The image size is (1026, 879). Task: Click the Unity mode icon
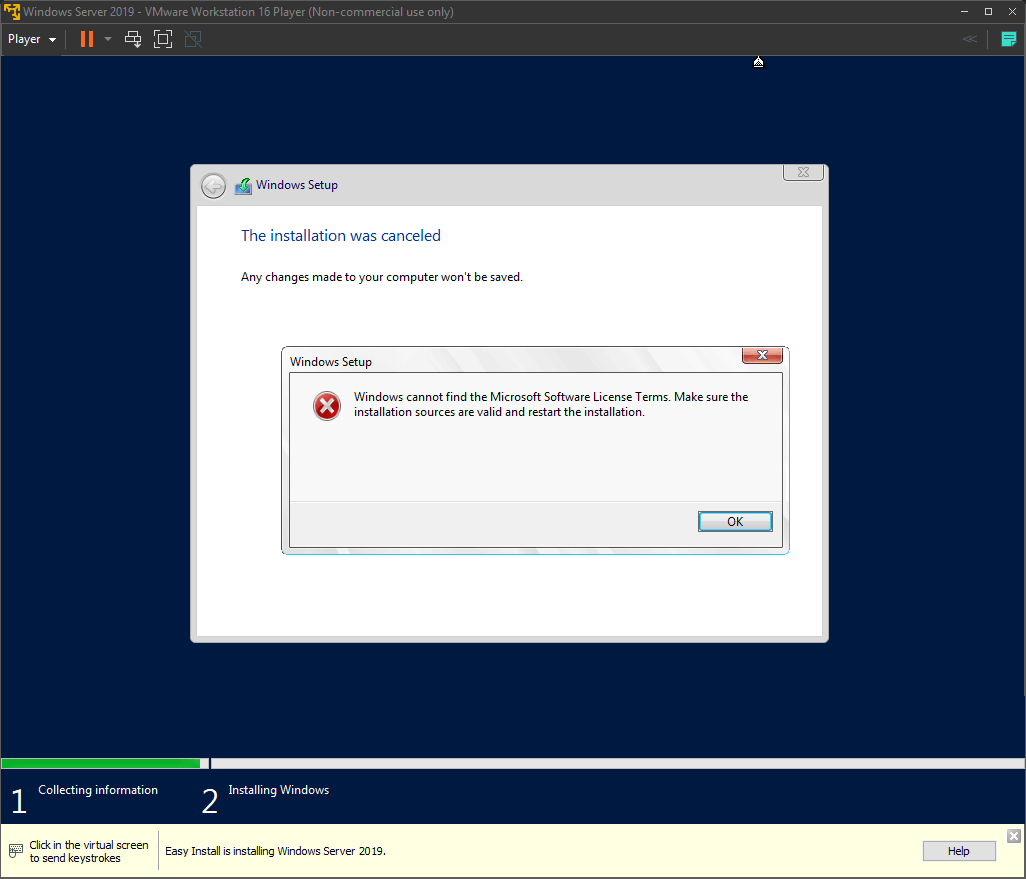click(x=193, y=39)
